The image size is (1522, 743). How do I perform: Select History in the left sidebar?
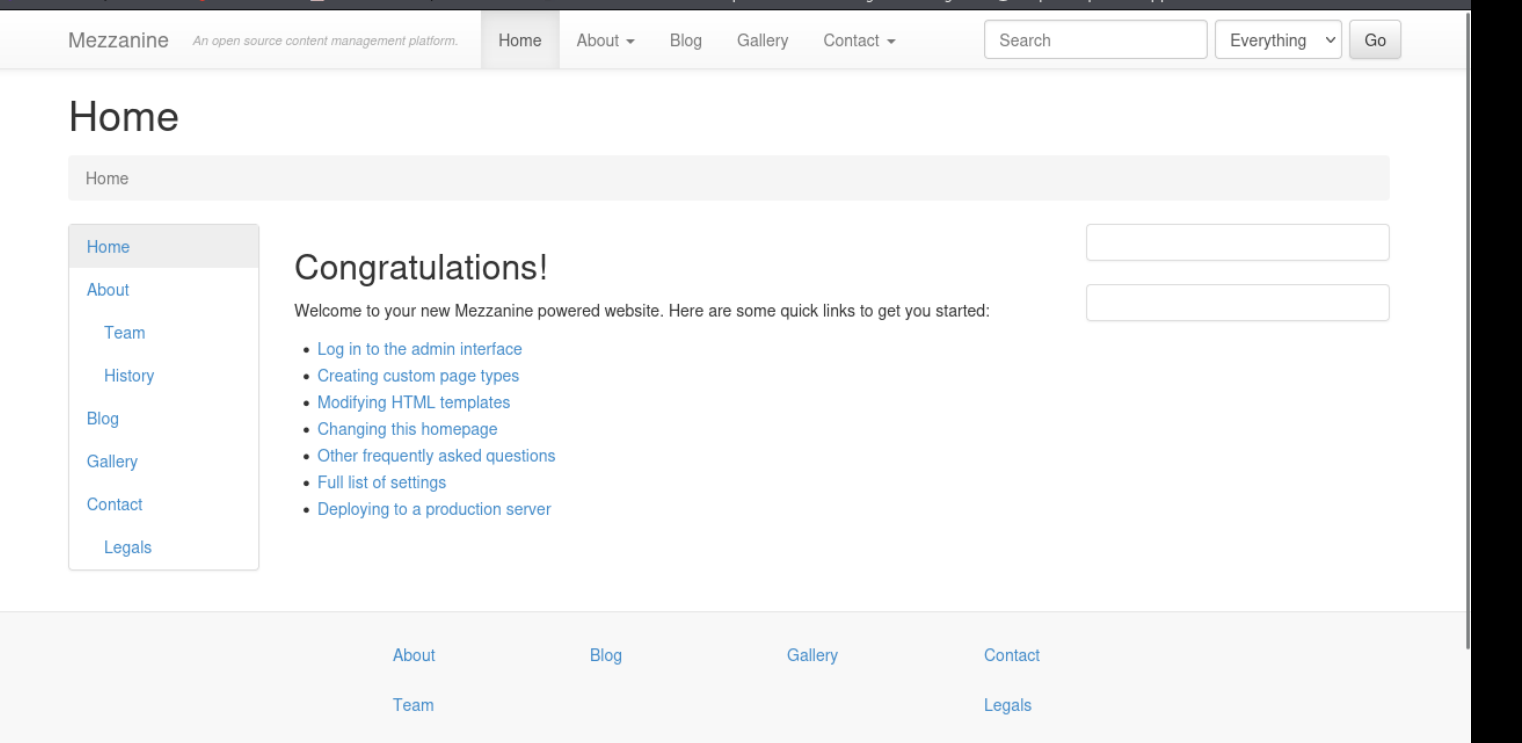coord(129,376)
